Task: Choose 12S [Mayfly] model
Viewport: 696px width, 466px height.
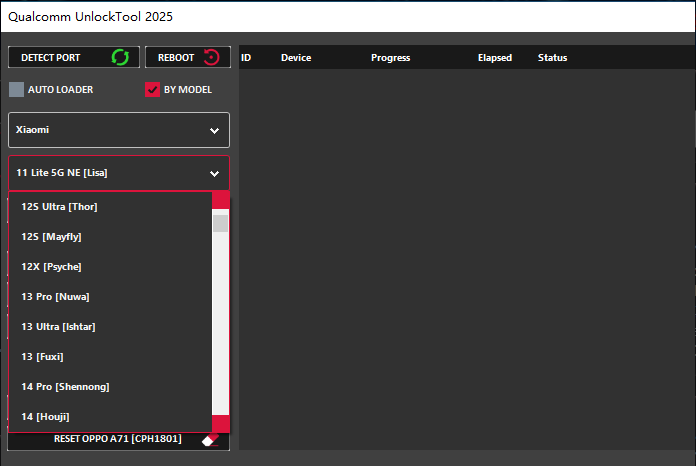Action: pyautogui.click(x=52, y=237)
